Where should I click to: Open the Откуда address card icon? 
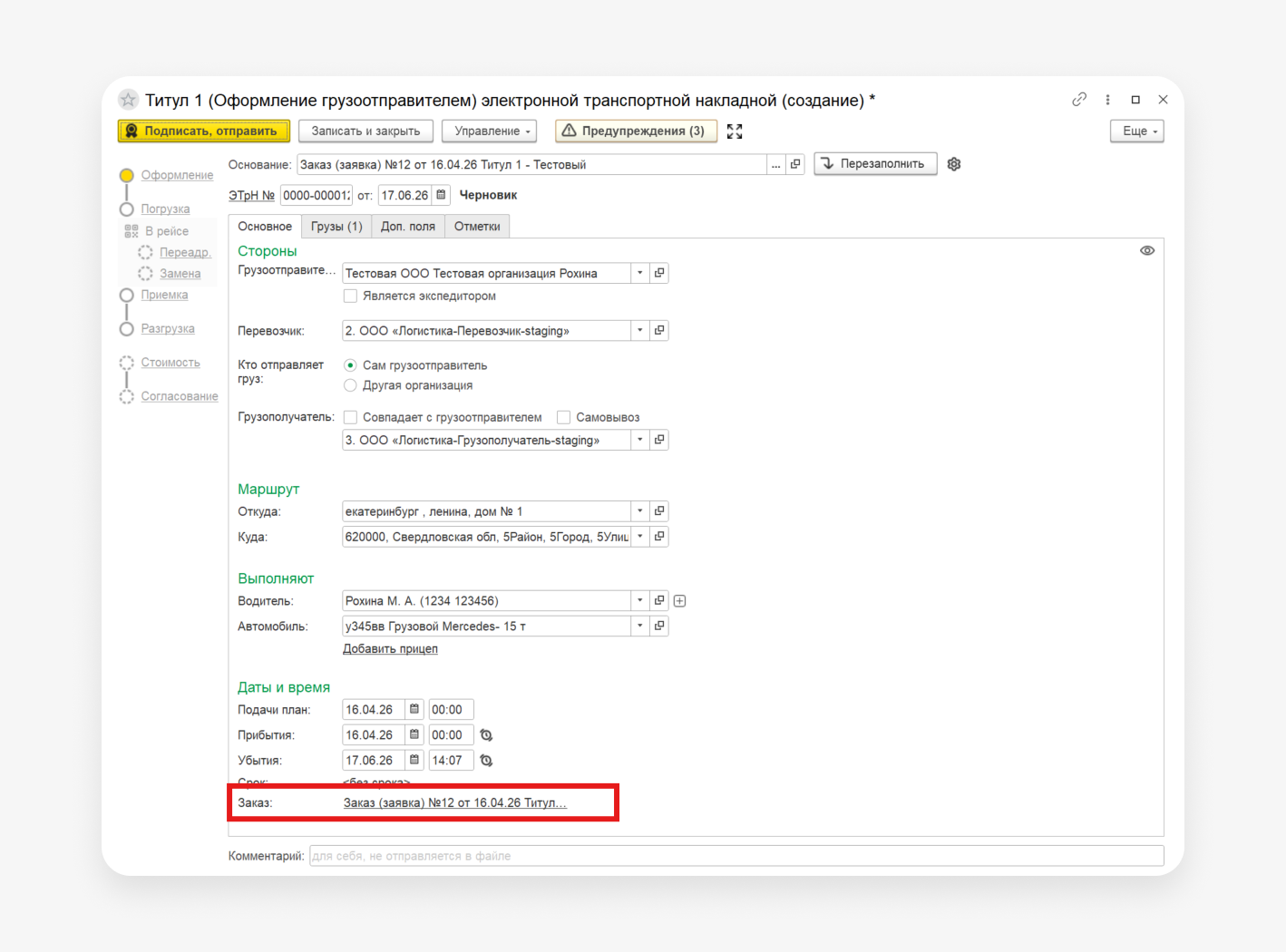pos(659,511)
